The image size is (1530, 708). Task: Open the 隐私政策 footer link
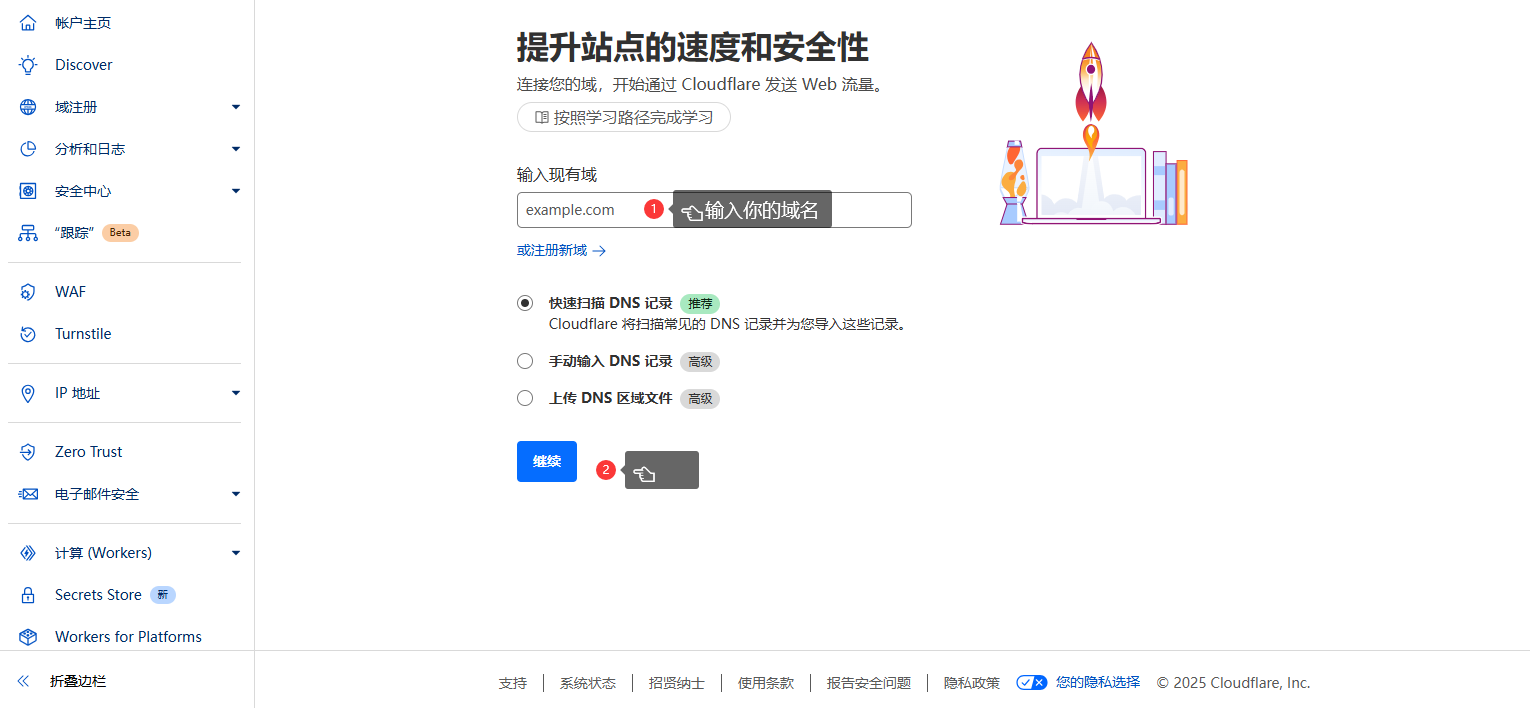[x=971, y=682]
